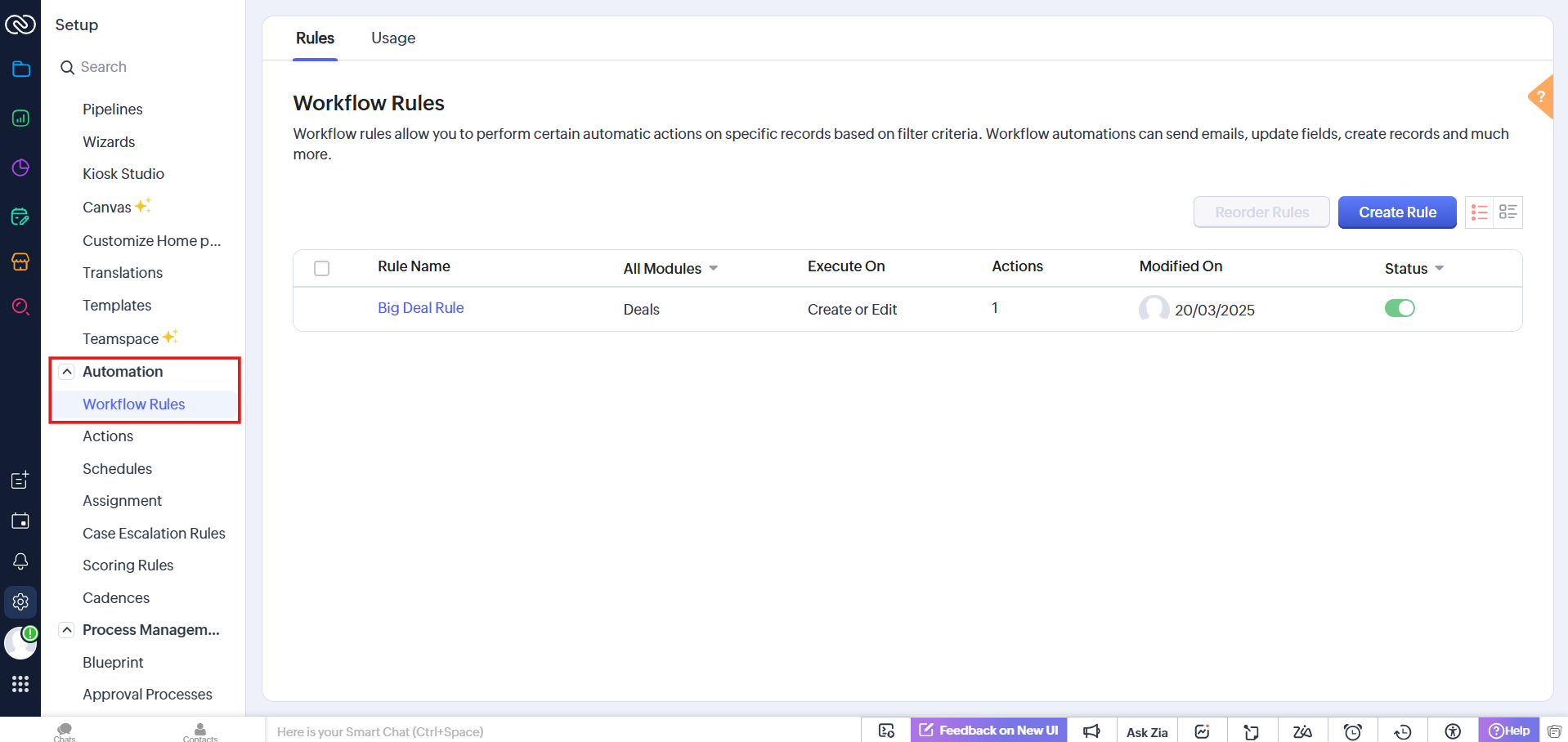This screenshot has height=742, width=1568.
Task: Click the Zoho CRM logo icon
Action: point(20,25)
